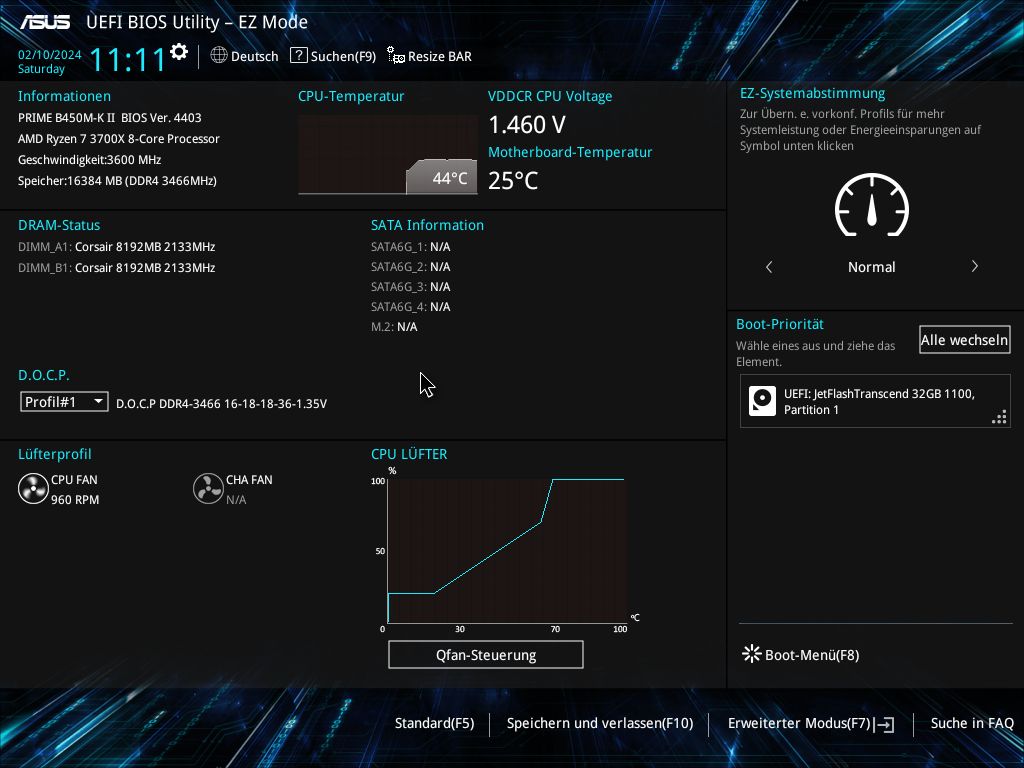
Task: Click the DRAM-Status heading
Action: pyautogui.click(x=59, y=225)
